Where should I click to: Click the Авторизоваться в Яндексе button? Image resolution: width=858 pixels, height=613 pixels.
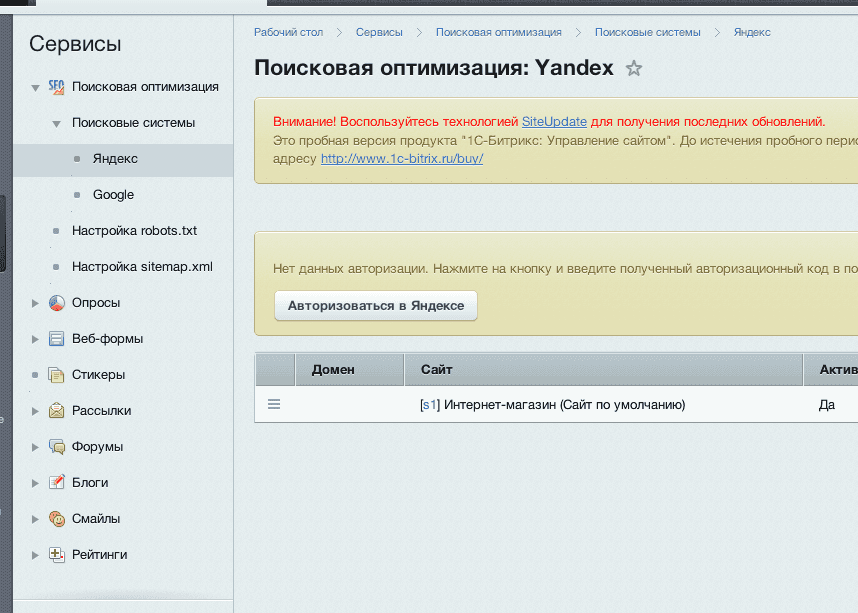pyautogui.click(x=376, y=305)
